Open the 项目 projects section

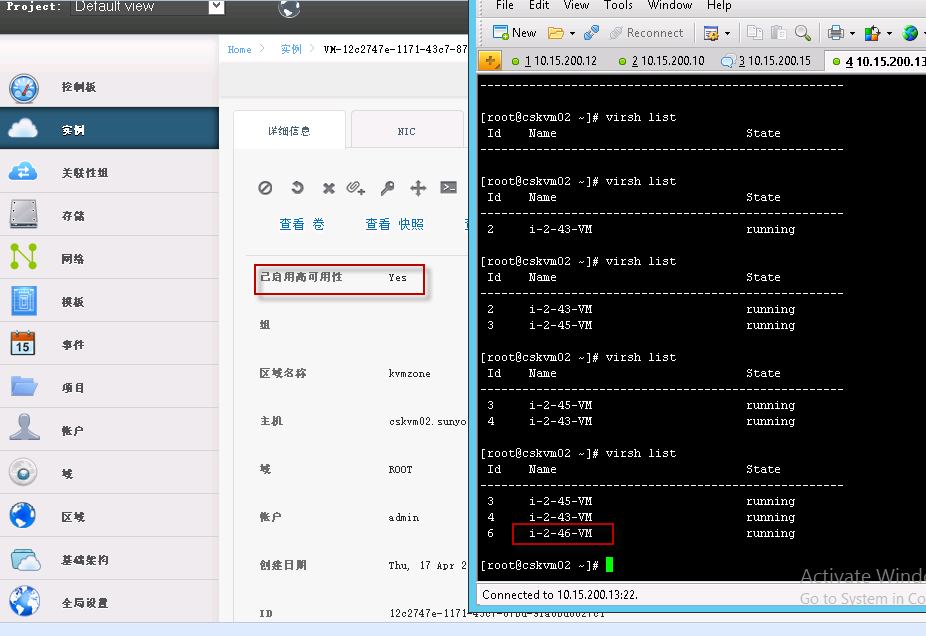point(109,387)
